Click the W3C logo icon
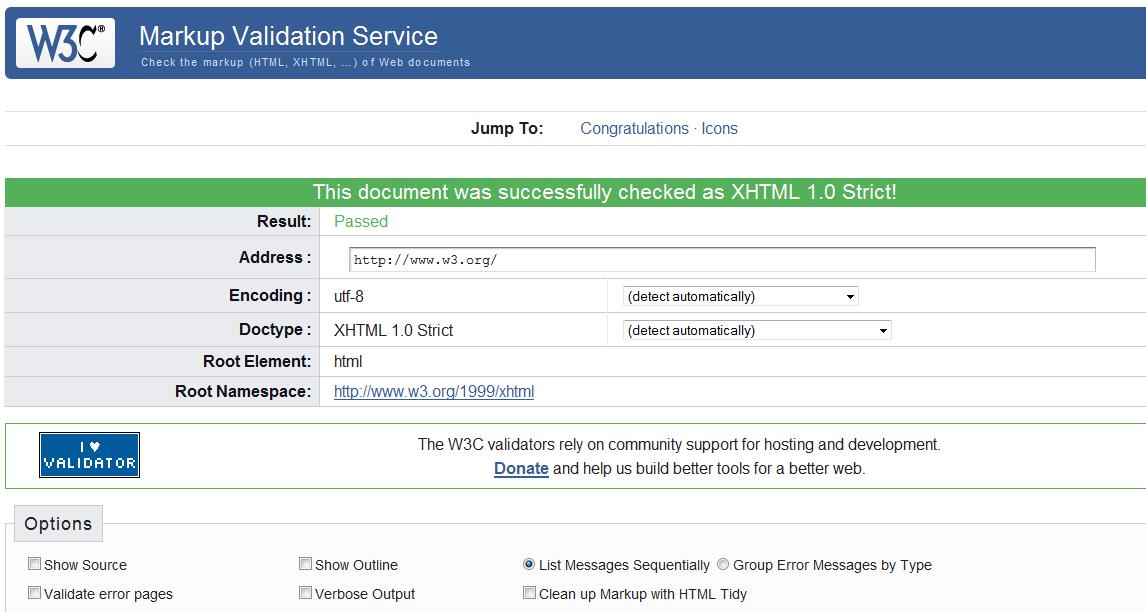 pos(66,43)
